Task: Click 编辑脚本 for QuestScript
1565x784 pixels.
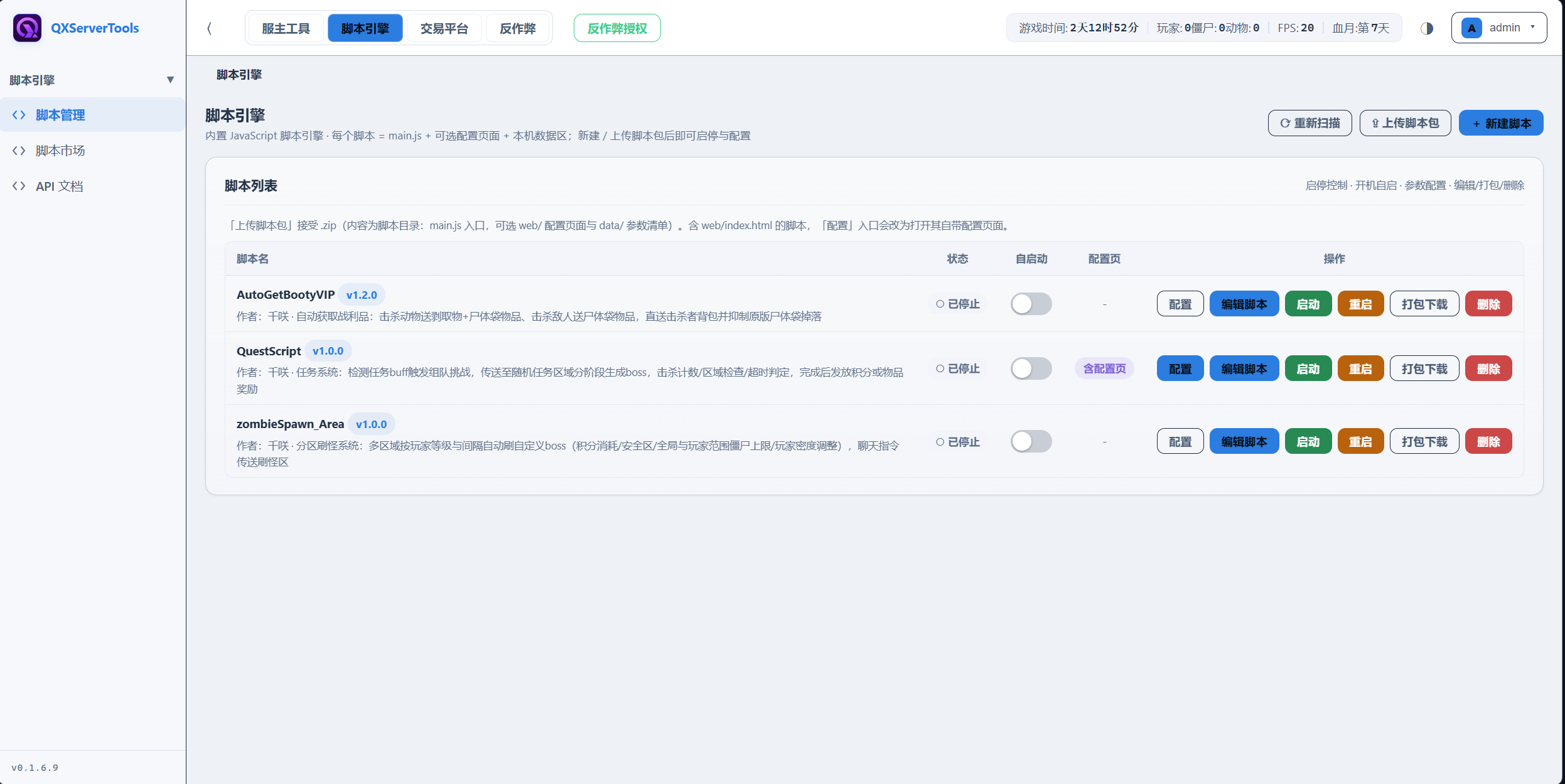Action: 1244,368
